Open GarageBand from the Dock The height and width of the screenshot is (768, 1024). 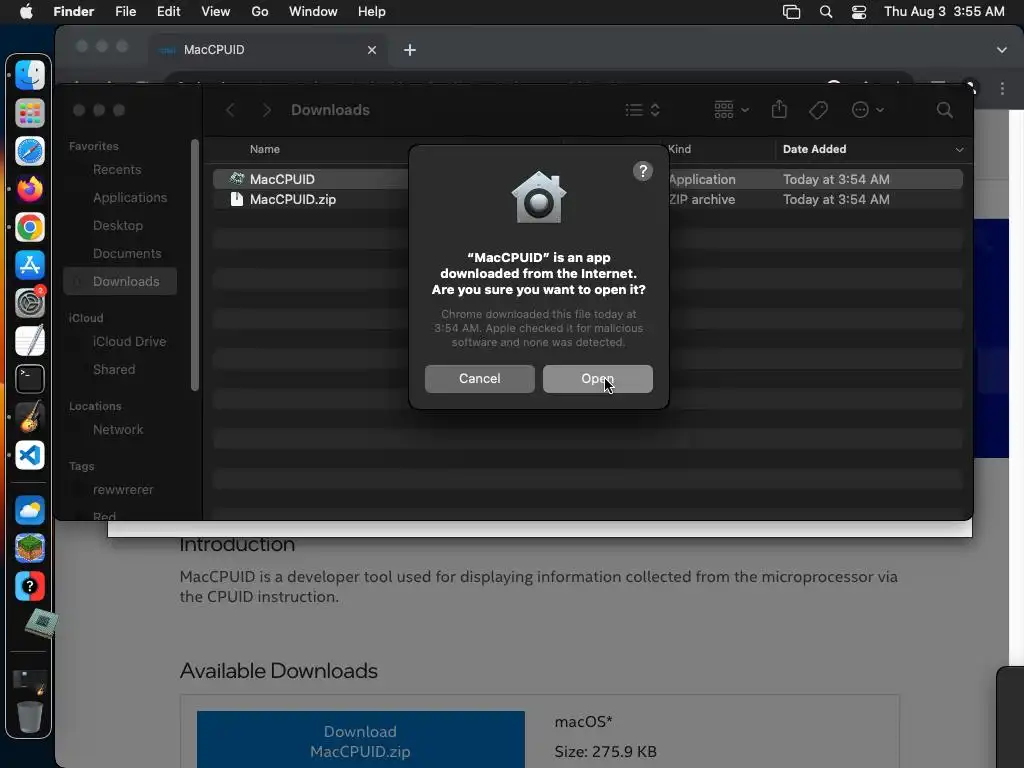(29, 417)
